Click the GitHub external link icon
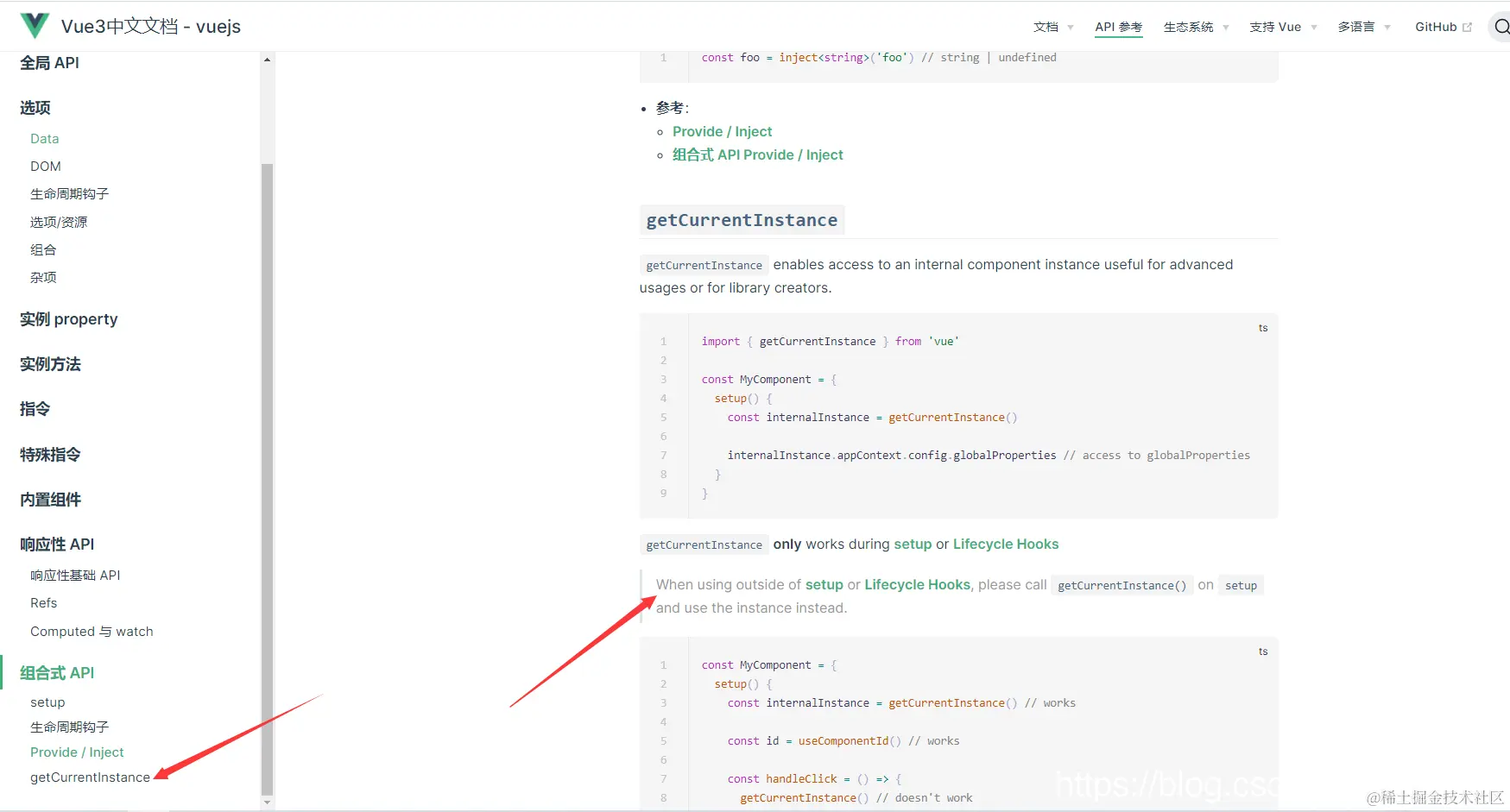 (1467, 28)
